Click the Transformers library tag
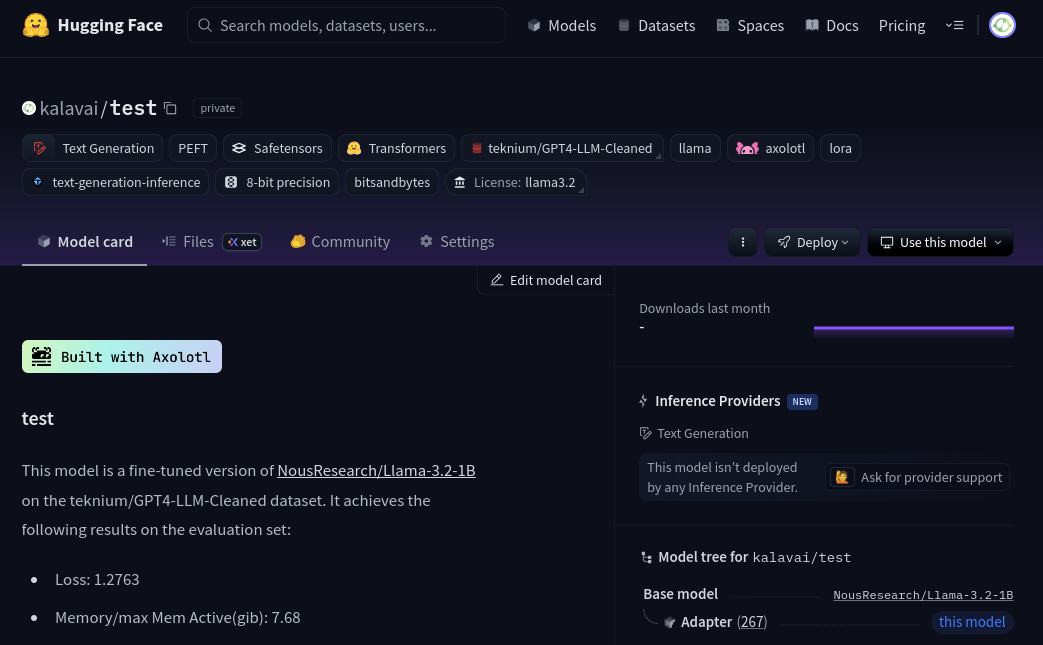Viewport: 1043px width, 645px height. click(x=396, y=148)
